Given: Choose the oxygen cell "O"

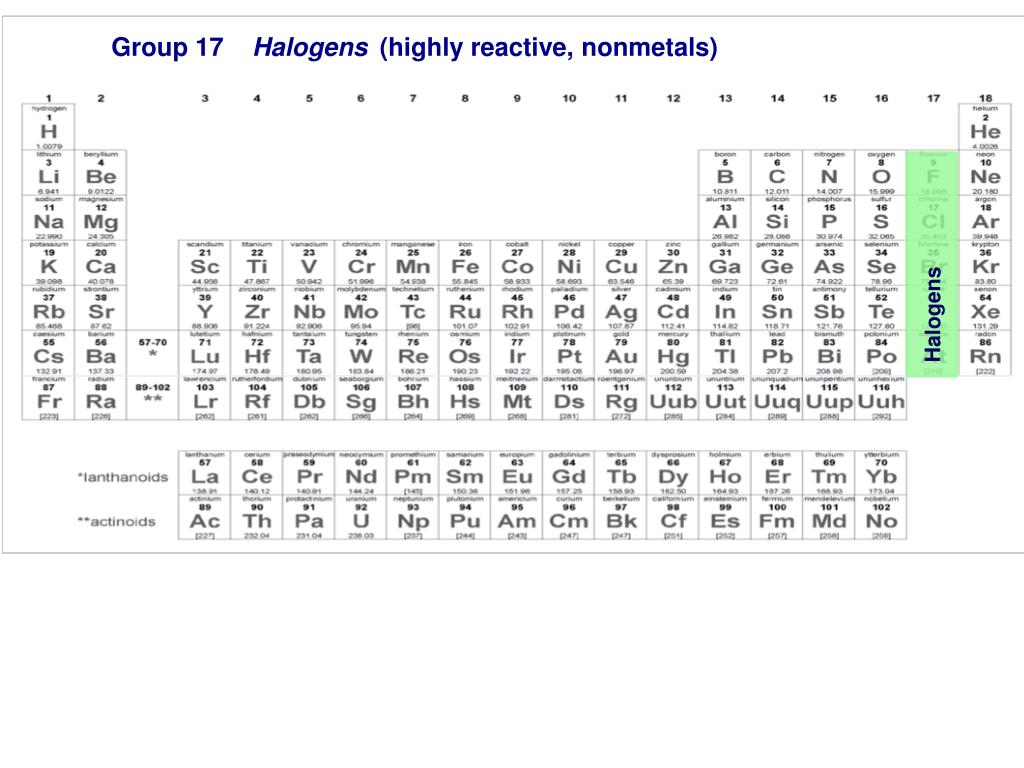Looking at the screenshot, I should click(881, 173).
